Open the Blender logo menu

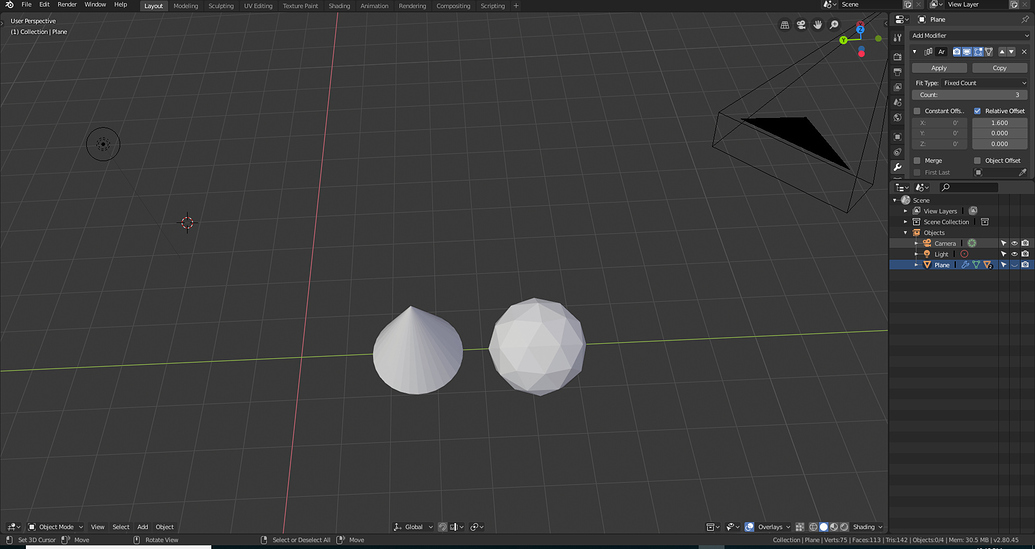[9, 5]
